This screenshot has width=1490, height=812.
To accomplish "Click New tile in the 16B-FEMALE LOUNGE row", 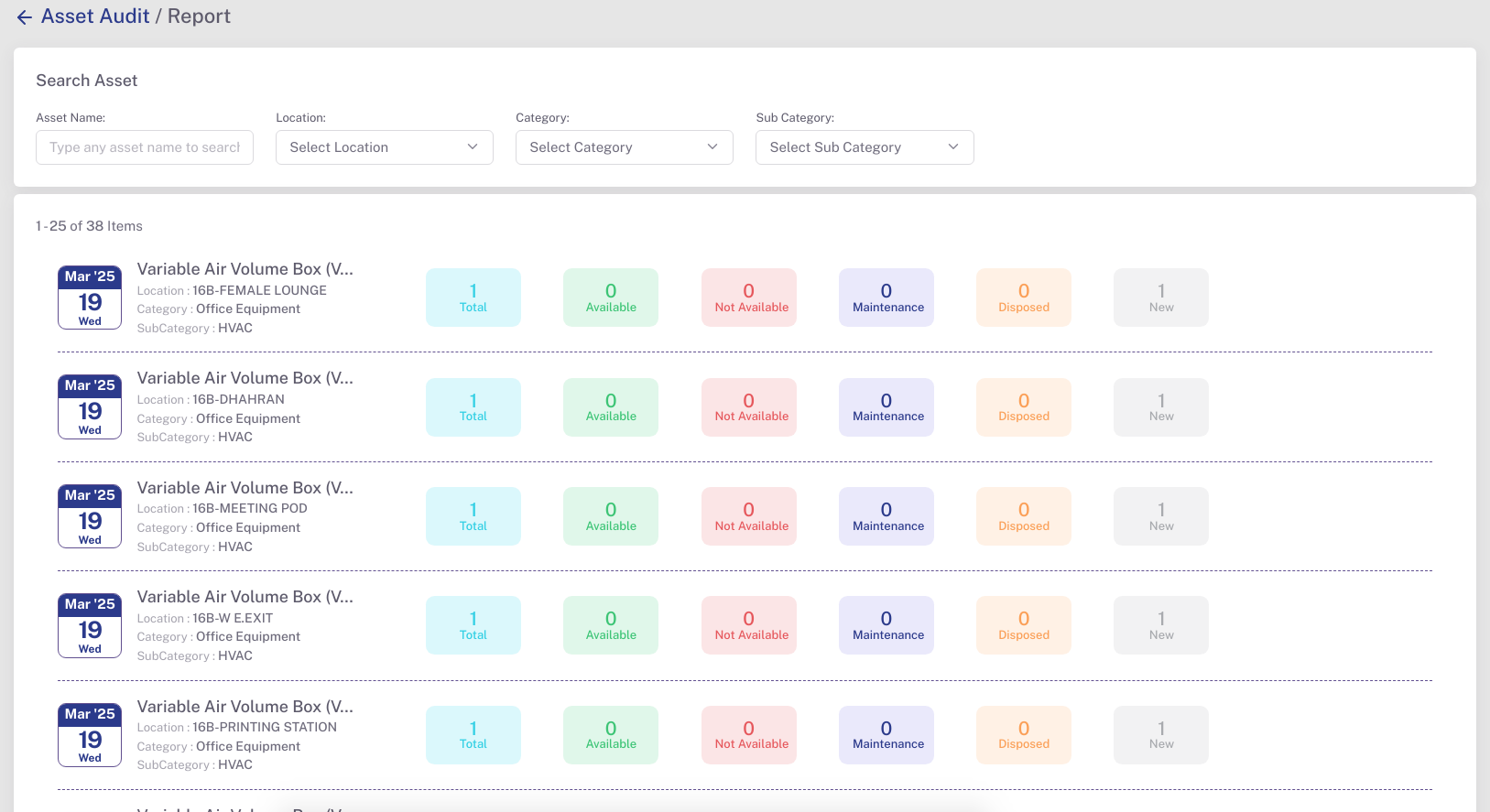I will (x=1160, y=298).
